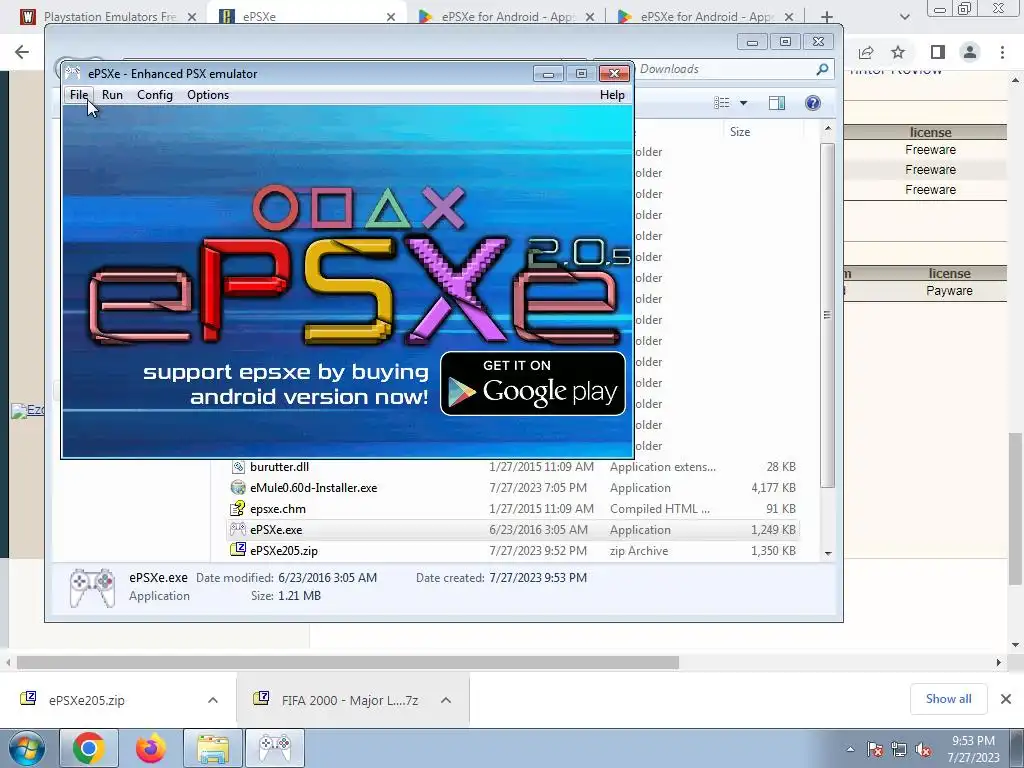The width and height of the screenshot is (1024, 768).
Task: Open Firefox from the taskbar
Action: [x=151, y=748]
